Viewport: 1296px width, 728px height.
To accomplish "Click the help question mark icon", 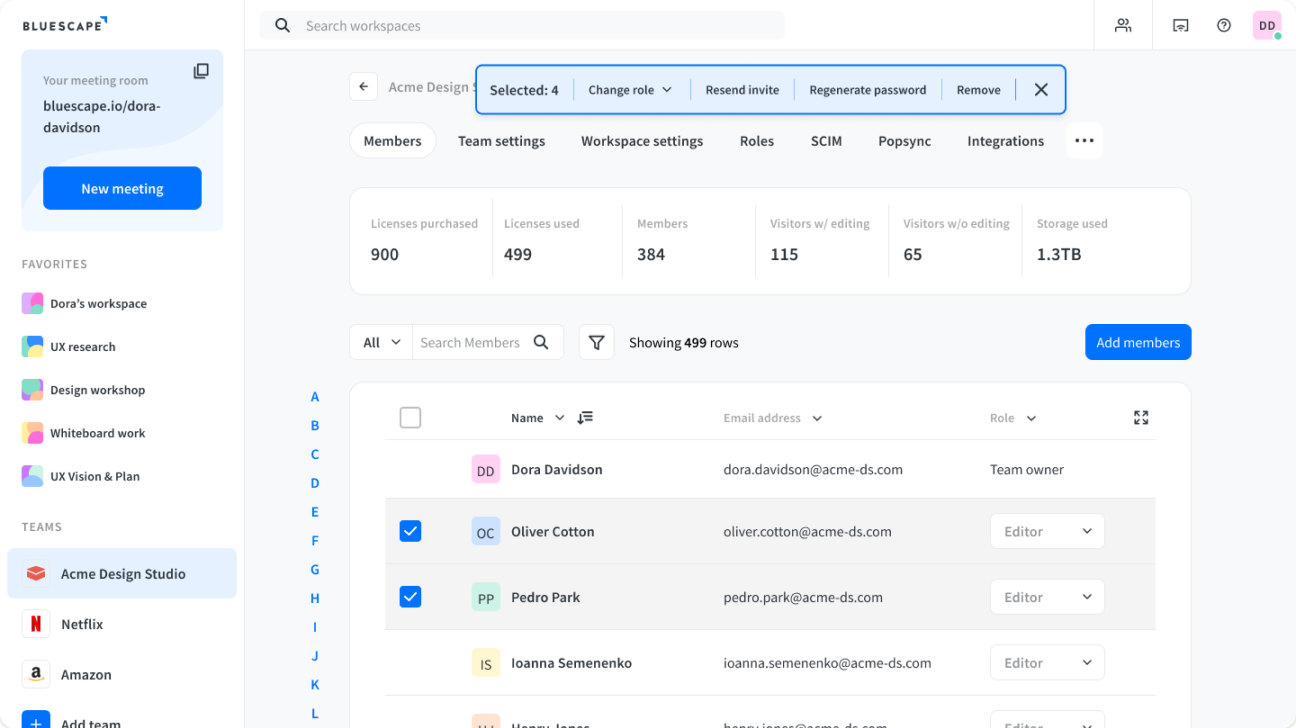I will (x=1223, y=25).
